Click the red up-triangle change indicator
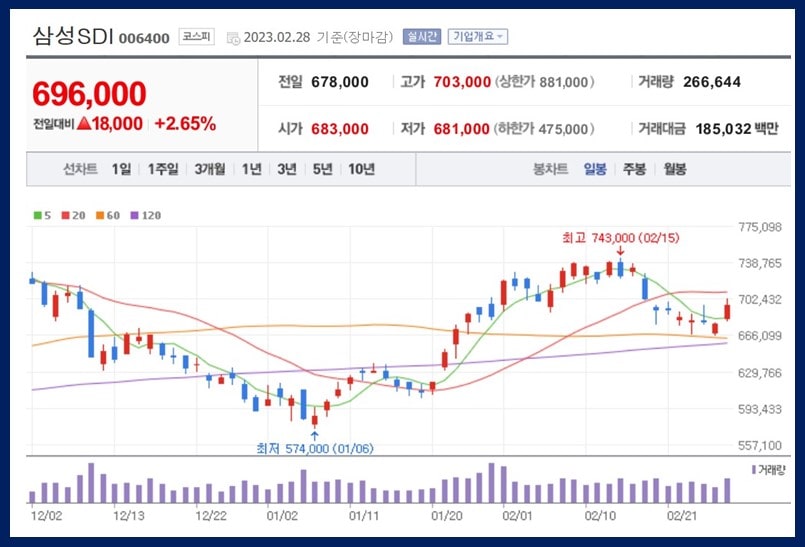This screenshot has height=547, width=805. click(x=84, y=123)
